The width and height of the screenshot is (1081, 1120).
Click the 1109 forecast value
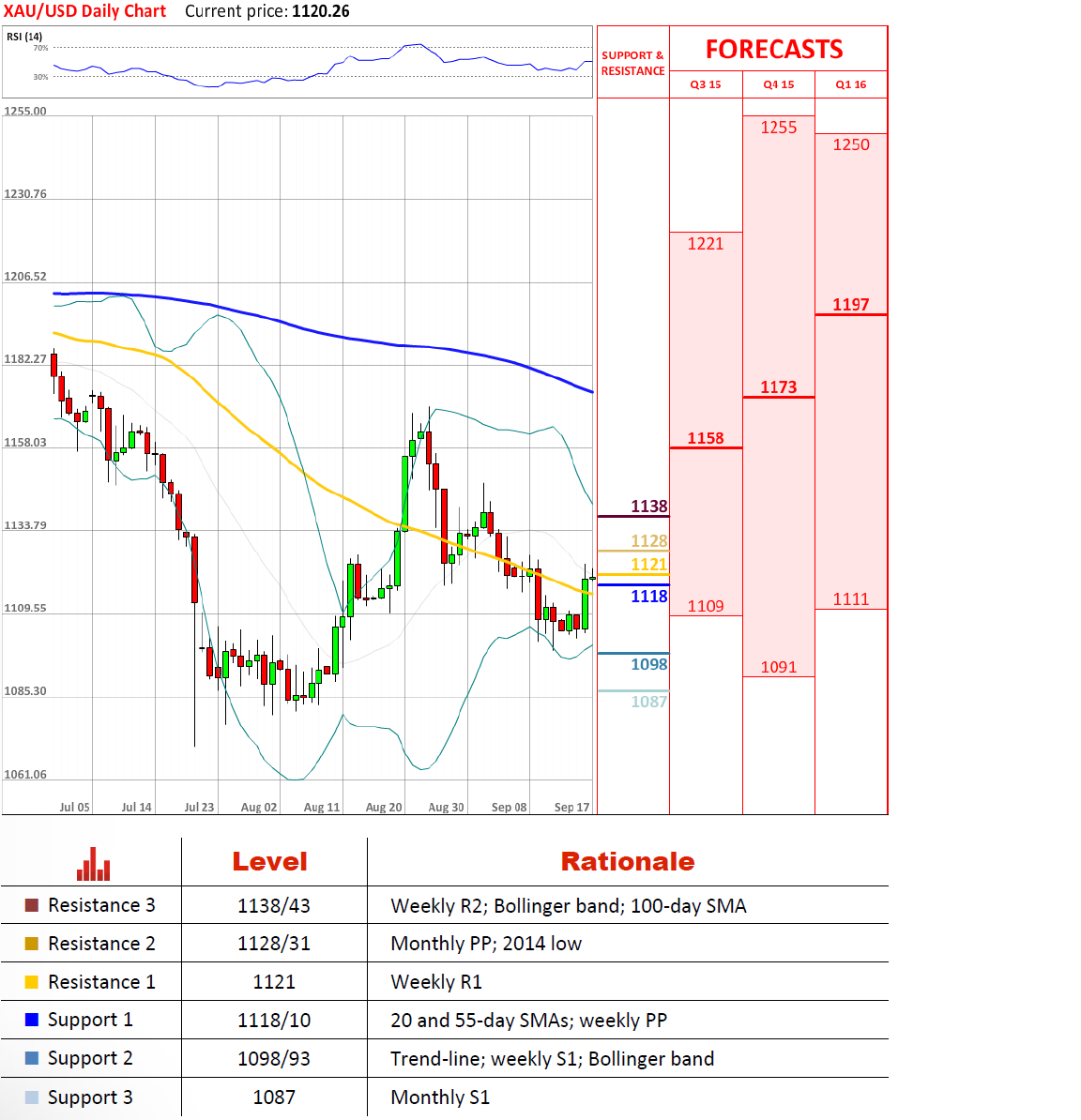(706, 606)
